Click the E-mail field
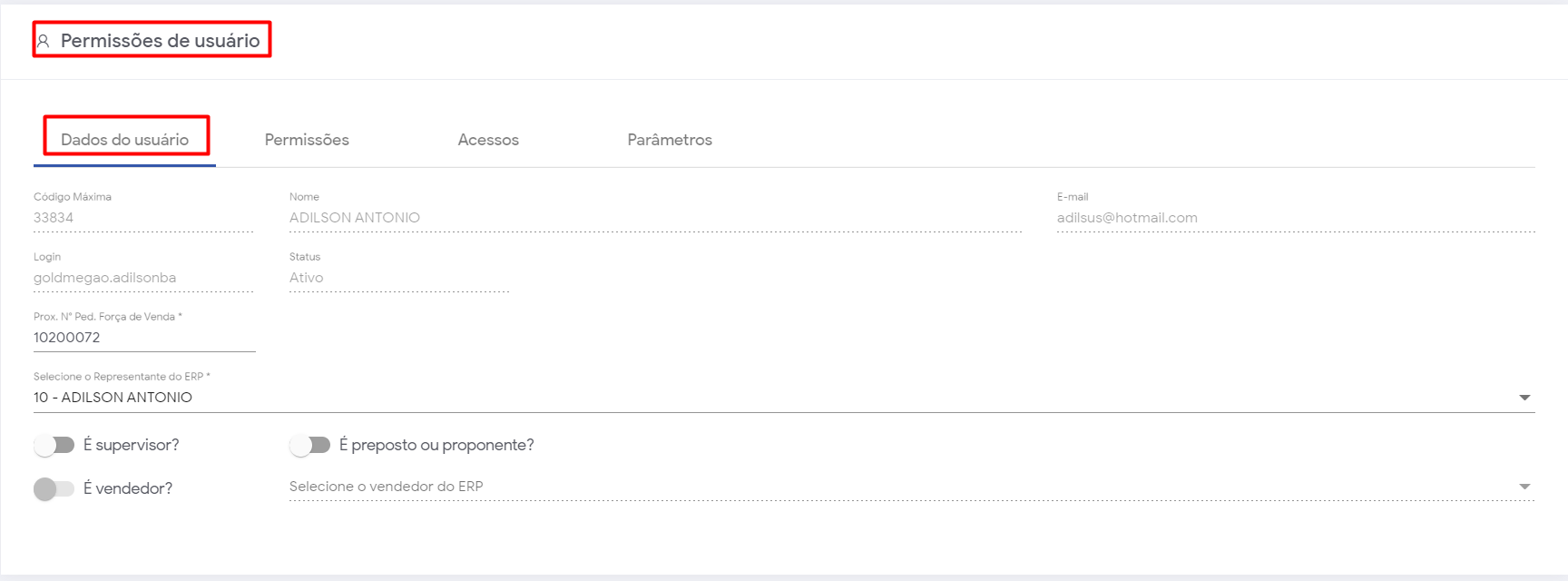Screen dimensions: 1568x581 pos(1294,218)
